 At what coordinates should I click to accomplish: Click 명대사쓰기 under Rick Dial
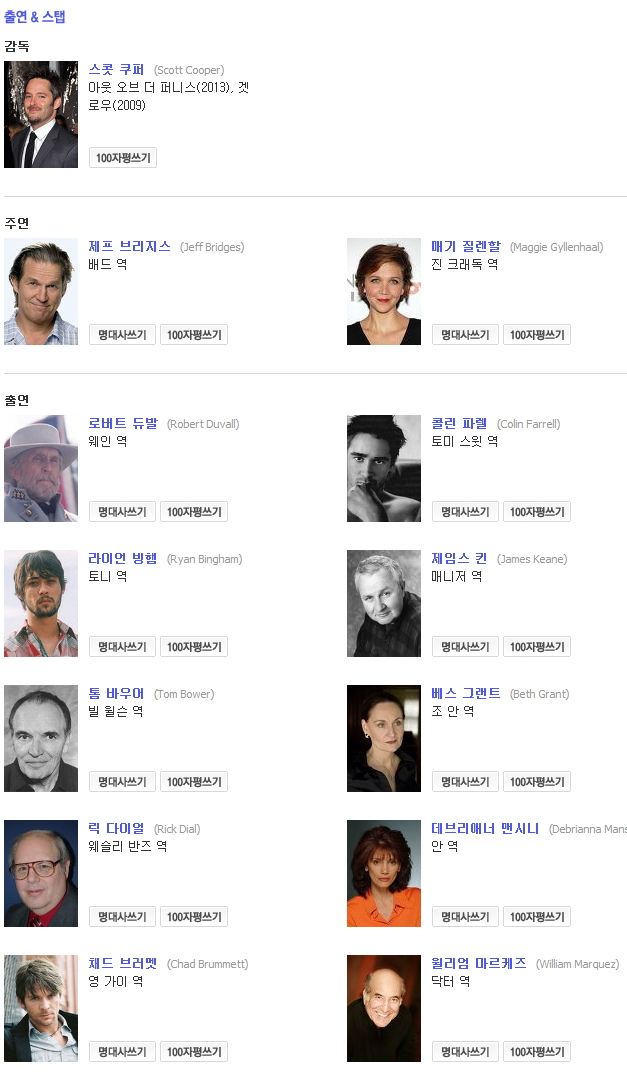pos(122,917)
